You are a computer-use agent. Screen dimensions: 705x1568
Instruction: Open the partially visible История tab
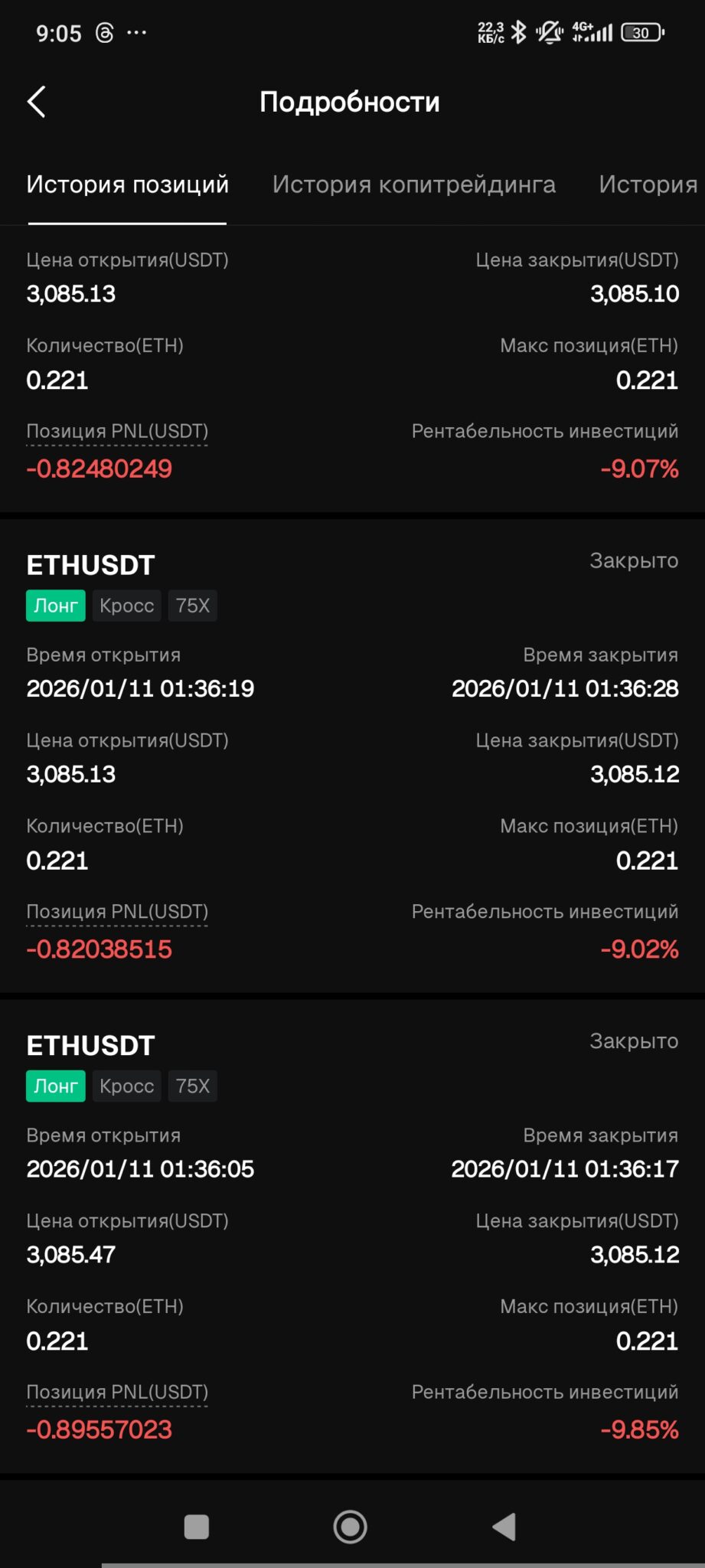[648, 185]
